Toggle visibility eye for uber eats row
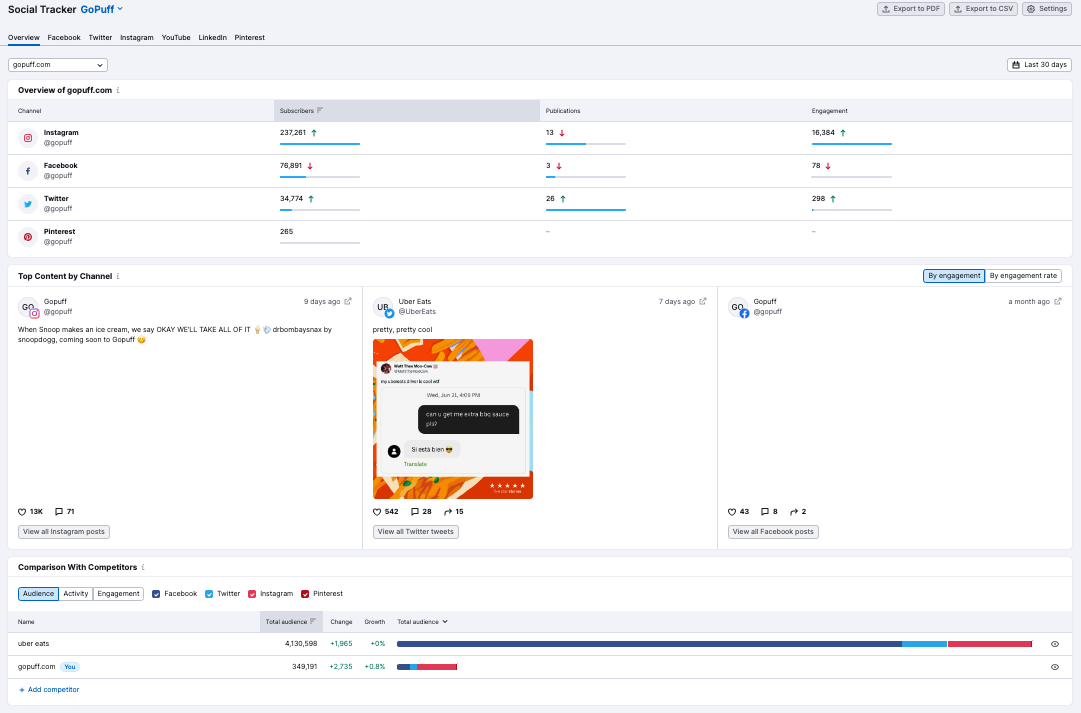Screen dimensions: 1081x713 tap(1055, 644)
